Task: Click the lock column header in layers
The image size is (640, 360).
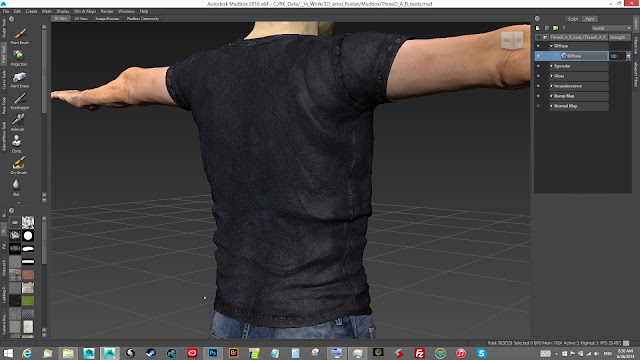Action: pyautogui.click(x=545, y=37)
